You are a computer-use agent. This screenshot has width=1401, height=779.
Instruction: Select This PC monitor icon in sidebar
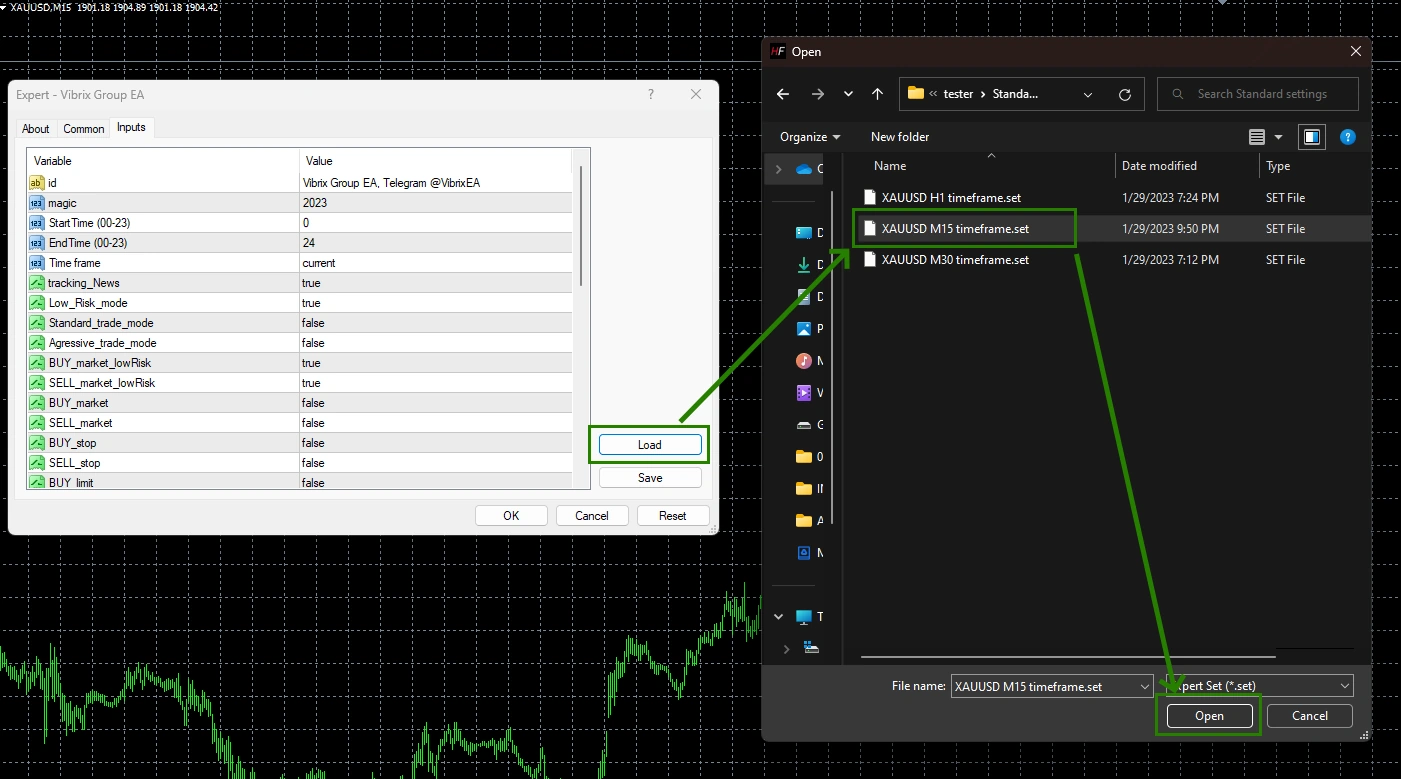pos(804,617)
